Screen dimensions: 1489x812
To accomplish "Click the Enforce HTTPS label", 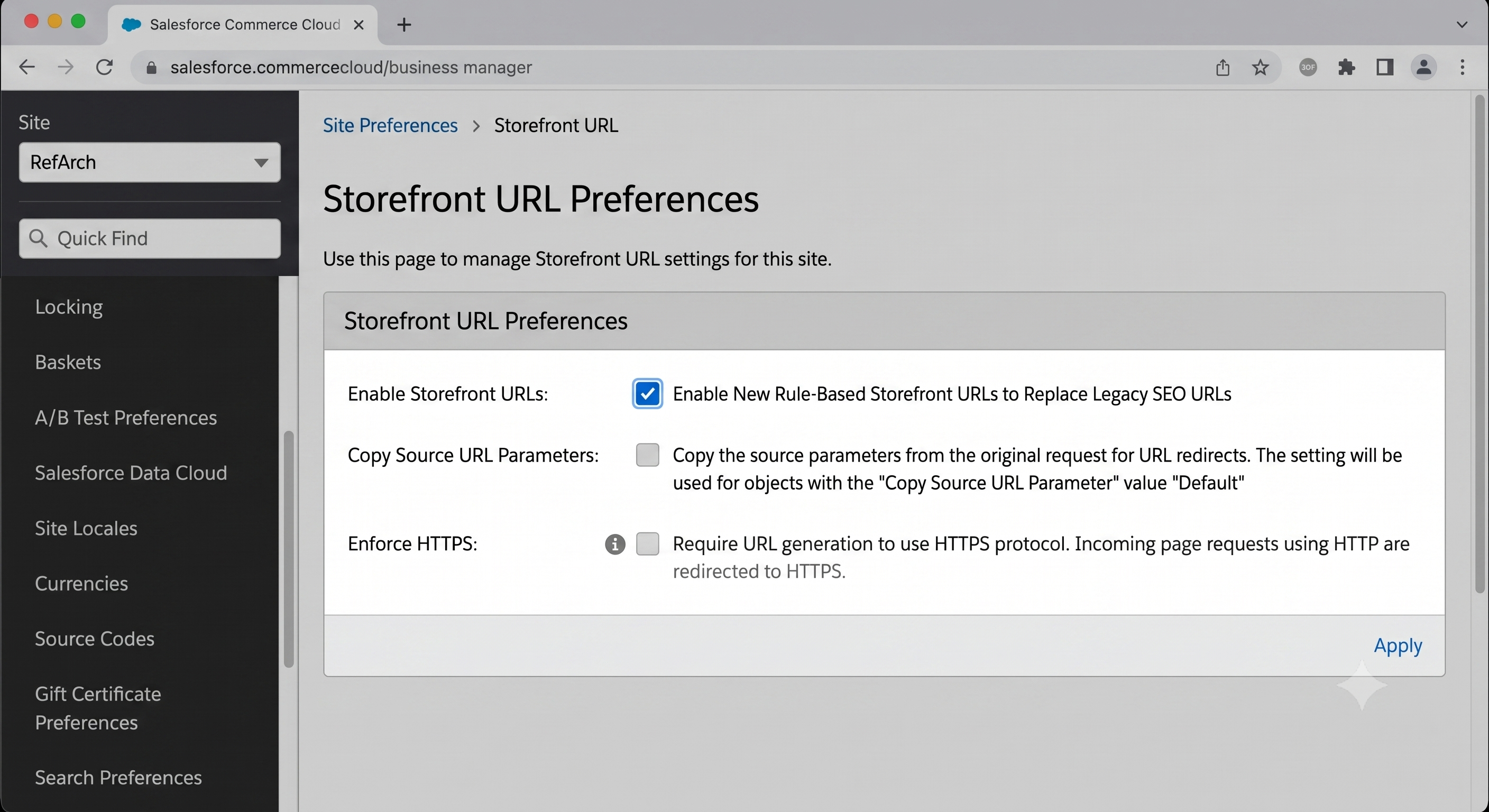I will [x=413, y=544].
